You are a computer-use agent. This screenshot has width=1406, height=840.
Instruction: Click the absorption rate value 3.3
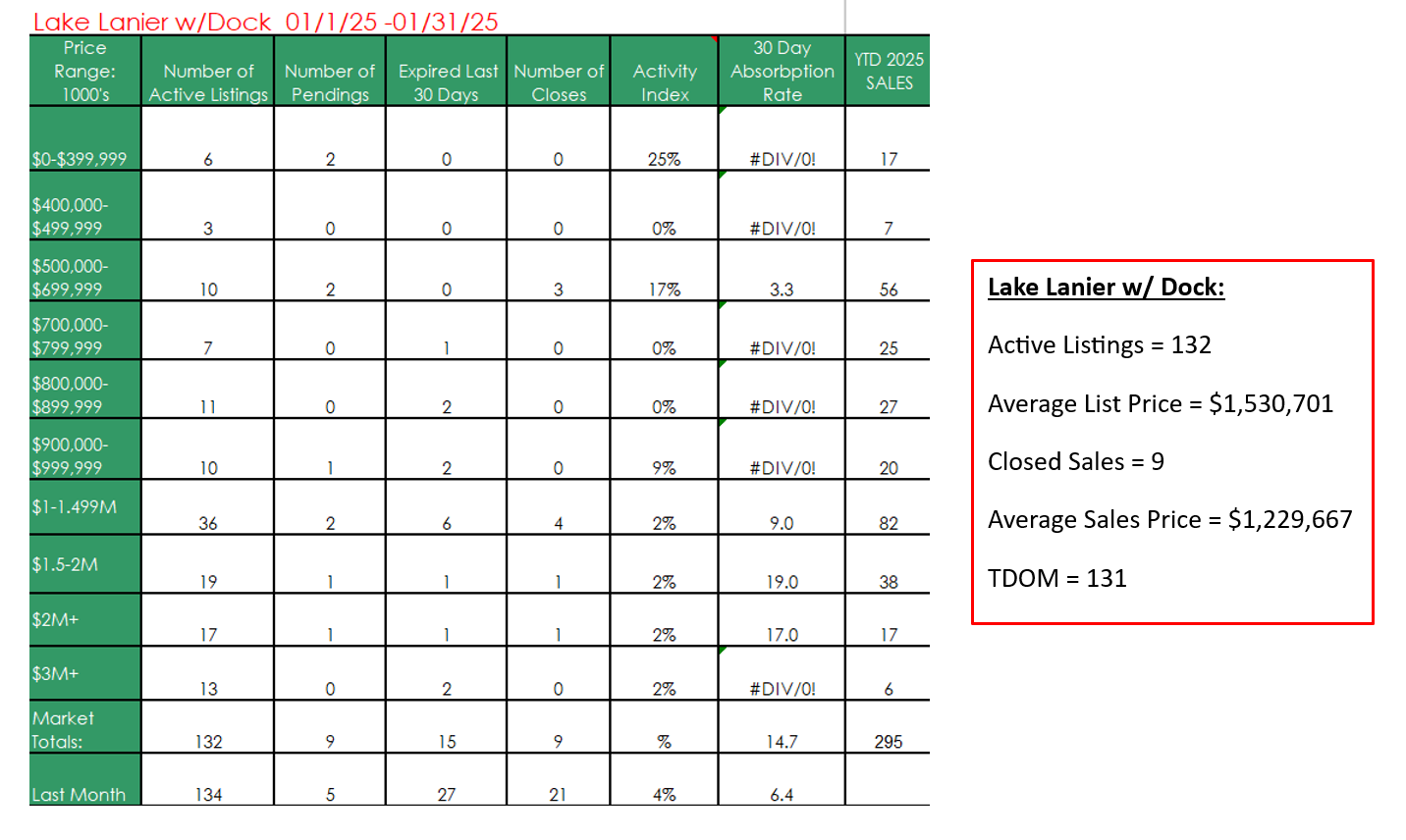pos(782,289)
